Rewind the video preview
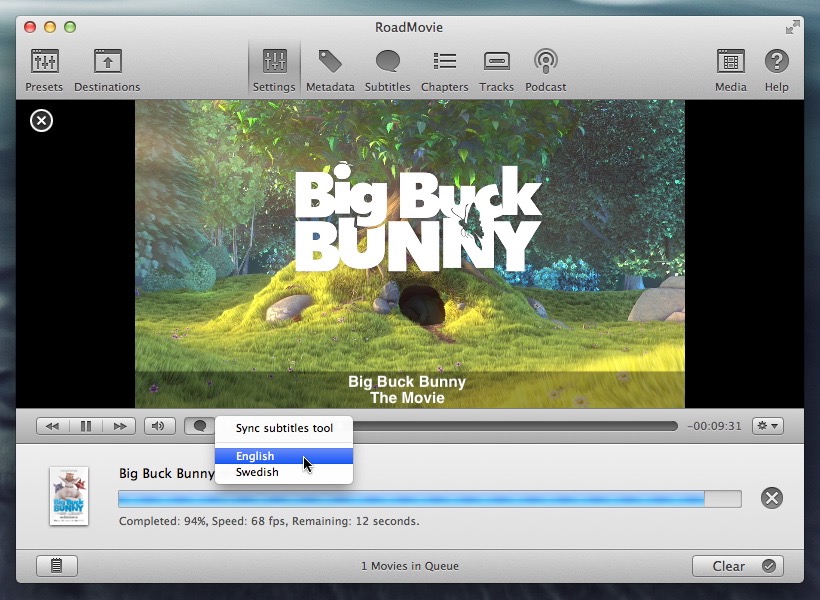 [x=53, y=426]
